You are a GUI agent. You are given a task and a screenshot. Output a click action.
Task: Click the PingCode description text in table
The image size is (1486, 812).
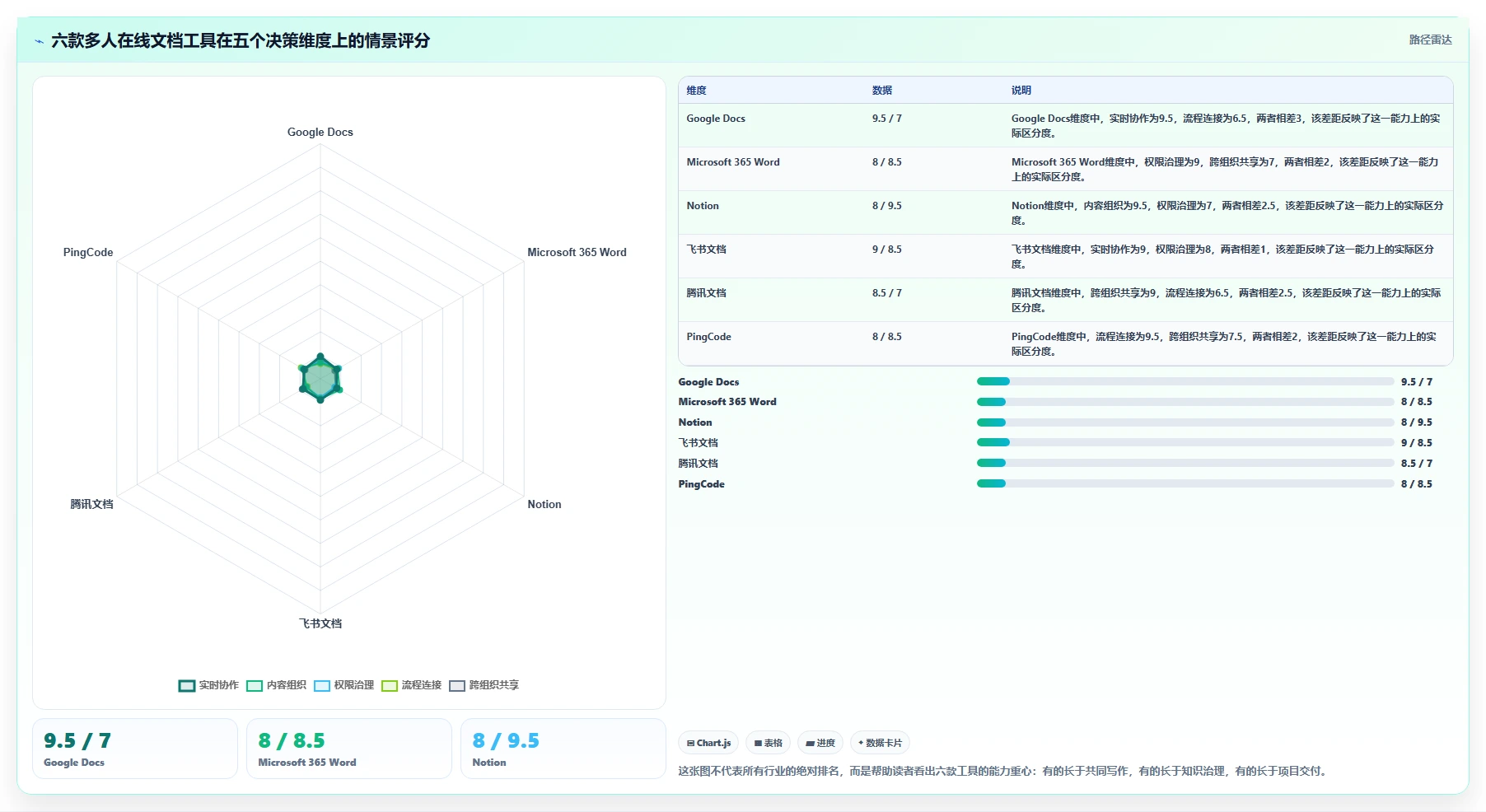pos(1224,344)
